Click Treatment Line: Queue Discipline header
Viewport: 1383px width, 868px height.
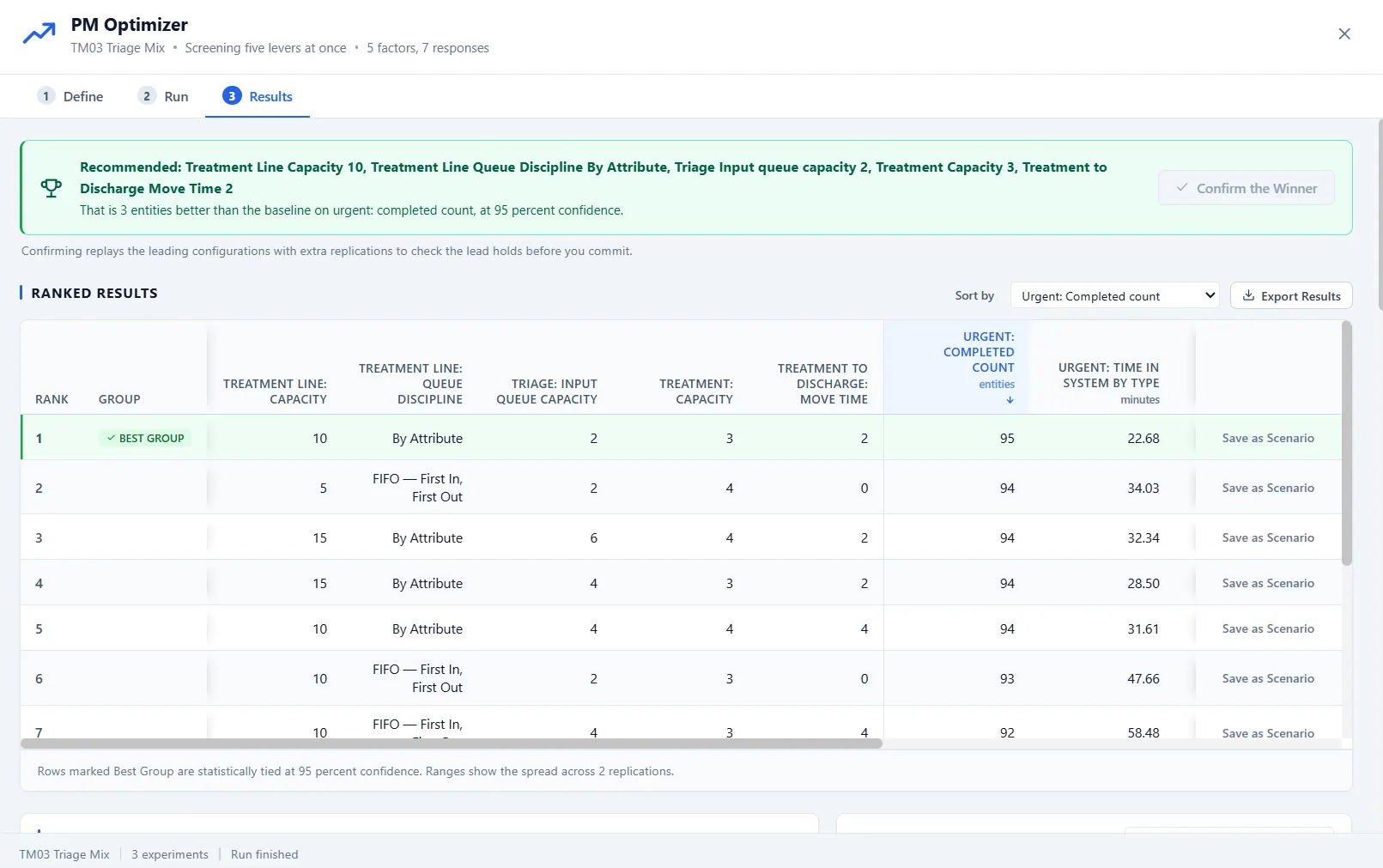click(x=410, y=384)
